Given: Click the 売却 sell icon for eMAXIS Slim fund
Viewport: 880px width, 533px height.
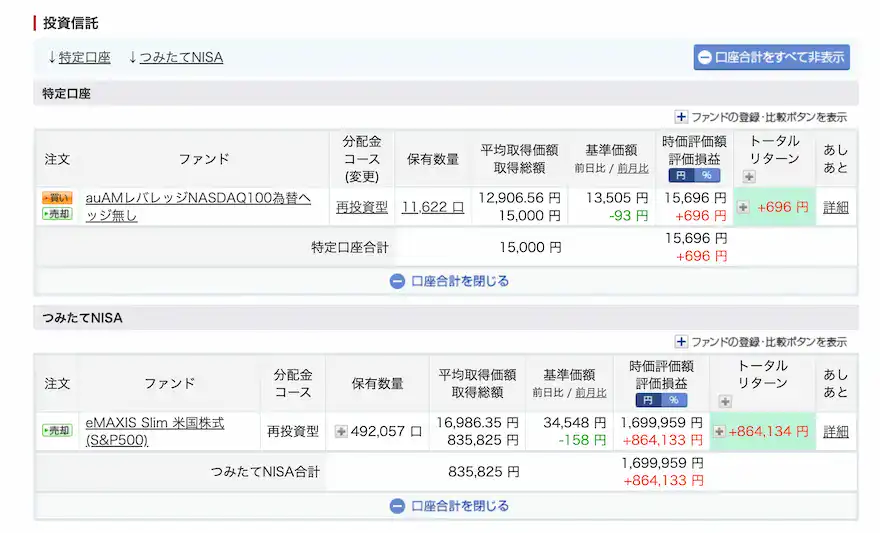Looking at the screenshot, I should tap(57, 431).
